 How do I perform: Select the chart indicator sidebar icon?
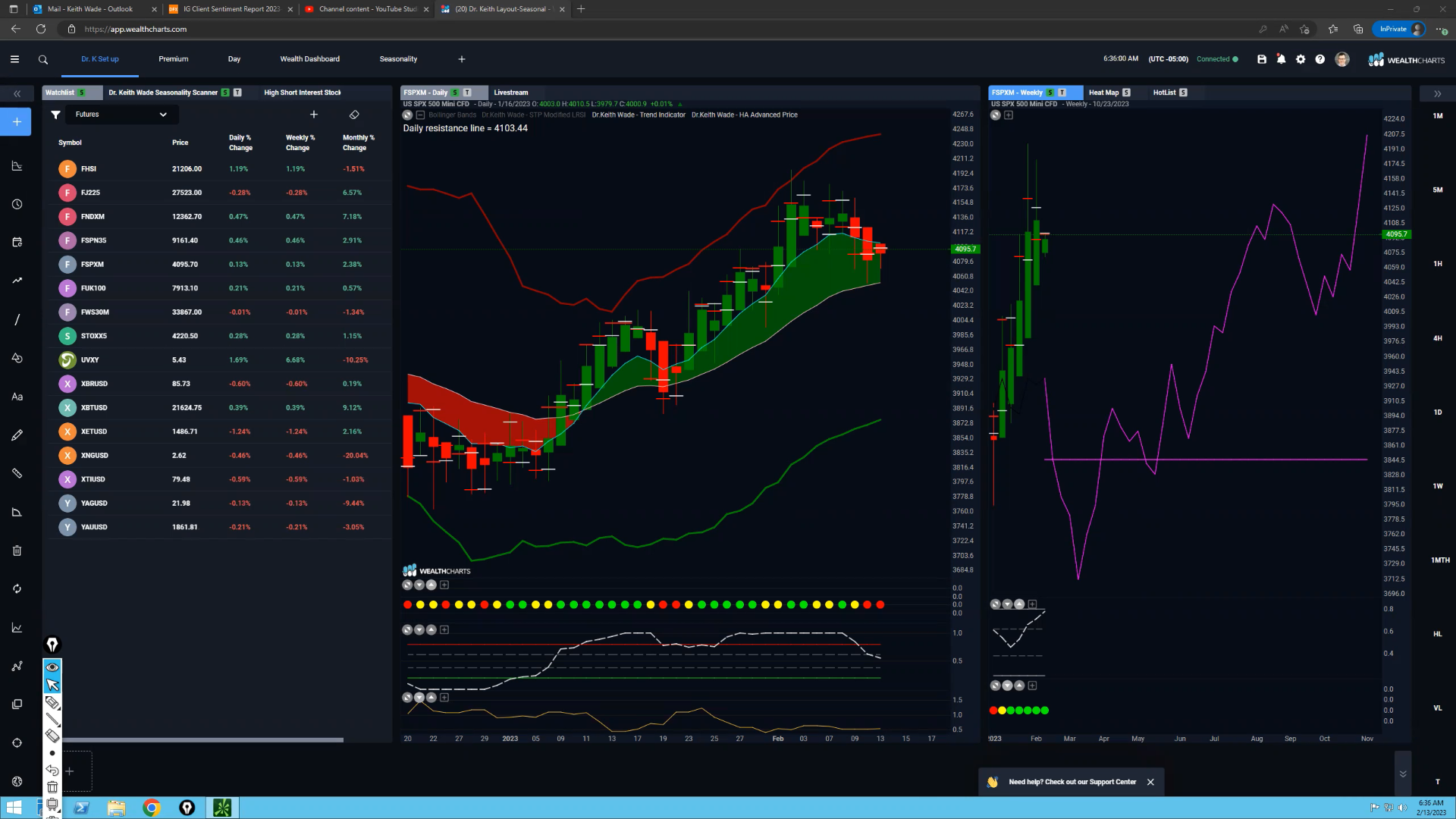pos(17,166)
